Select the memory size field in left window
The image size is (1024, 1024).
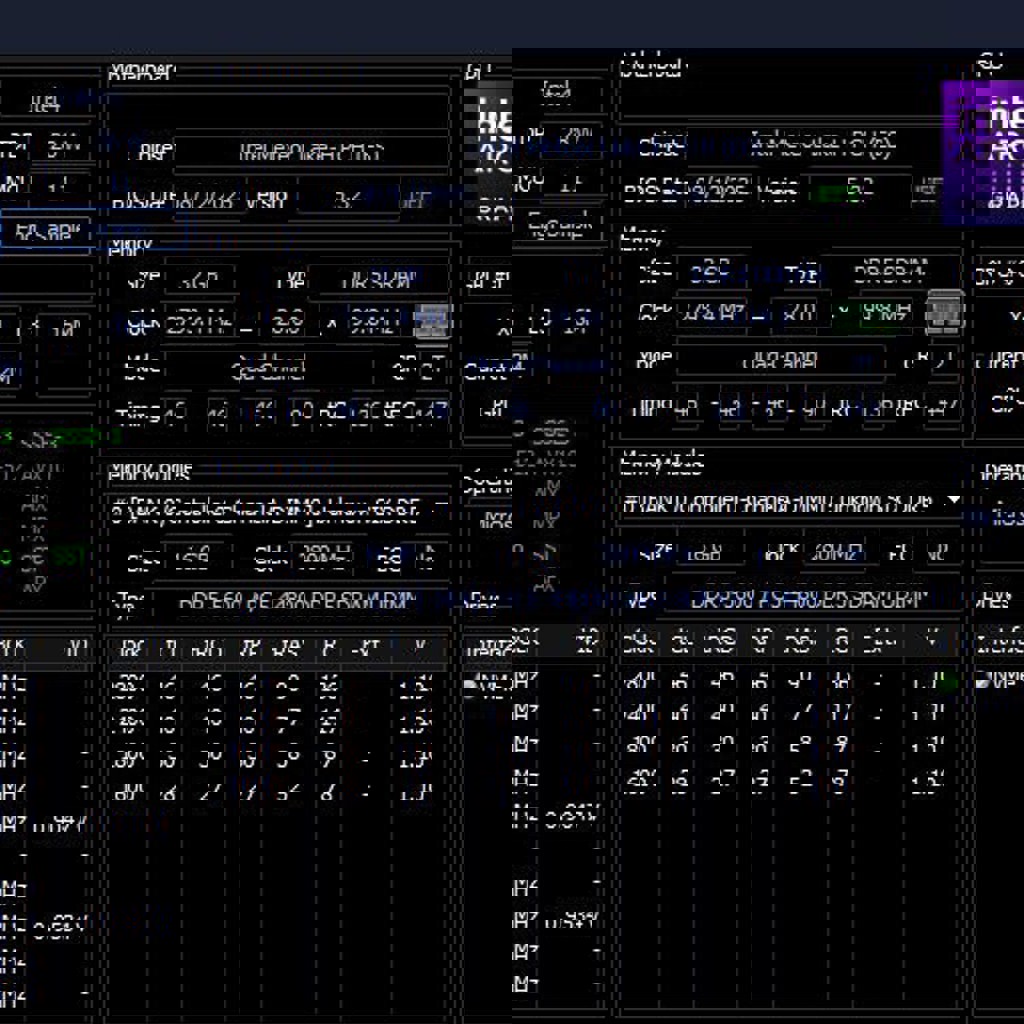click(x=199, y=281)
